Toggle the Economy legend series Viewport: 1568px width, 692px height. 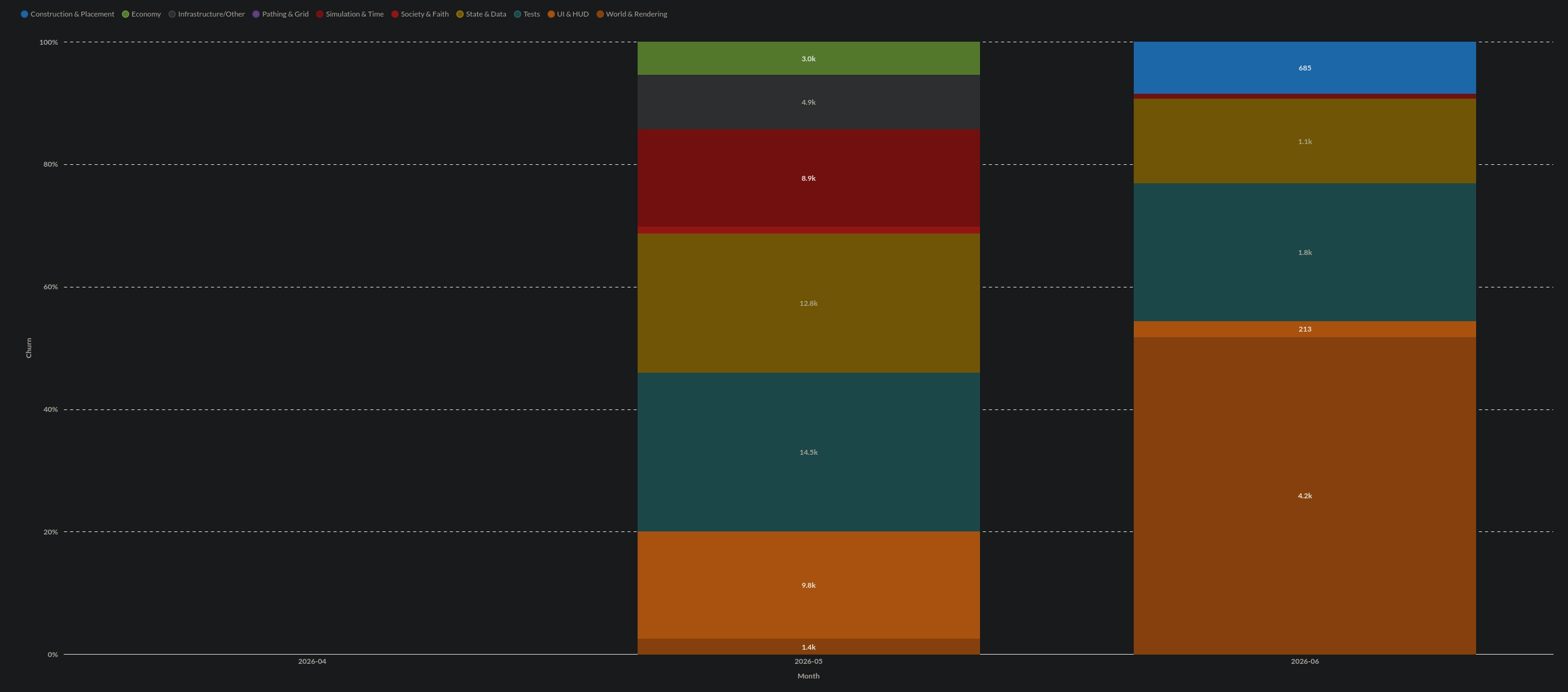point(141,14)
